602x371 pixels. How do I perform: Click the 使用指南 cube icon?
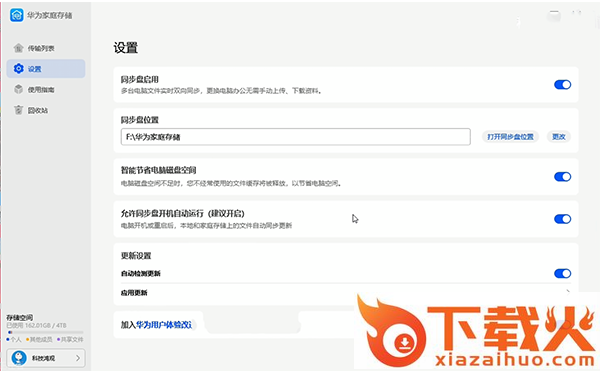point(18,89)
